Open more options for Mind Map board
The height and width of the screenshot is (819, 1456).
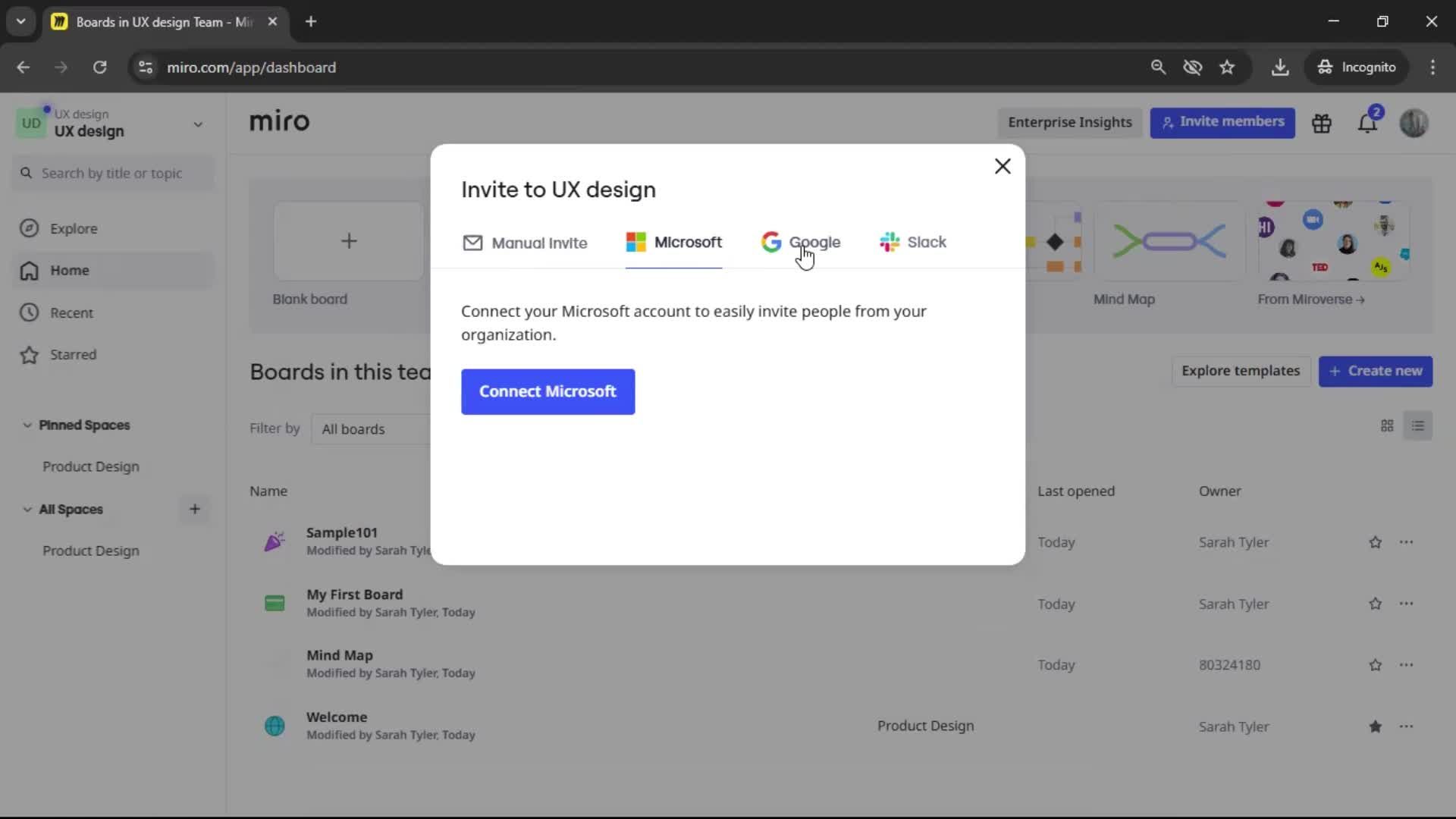(1406, 666)
